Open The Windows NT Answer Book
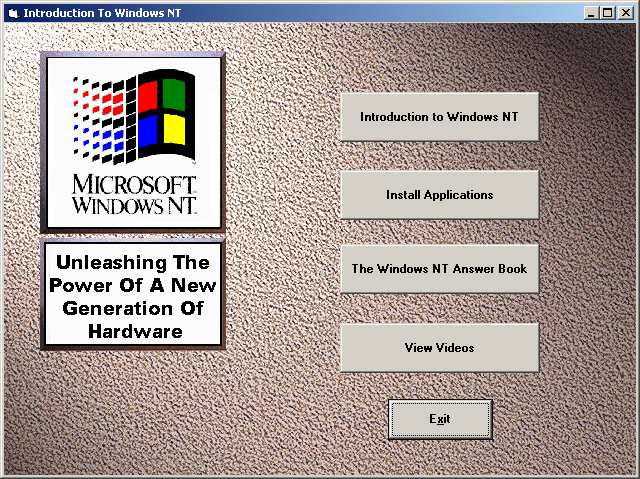Viewport: 640px width, 479px height. [440, 269]
